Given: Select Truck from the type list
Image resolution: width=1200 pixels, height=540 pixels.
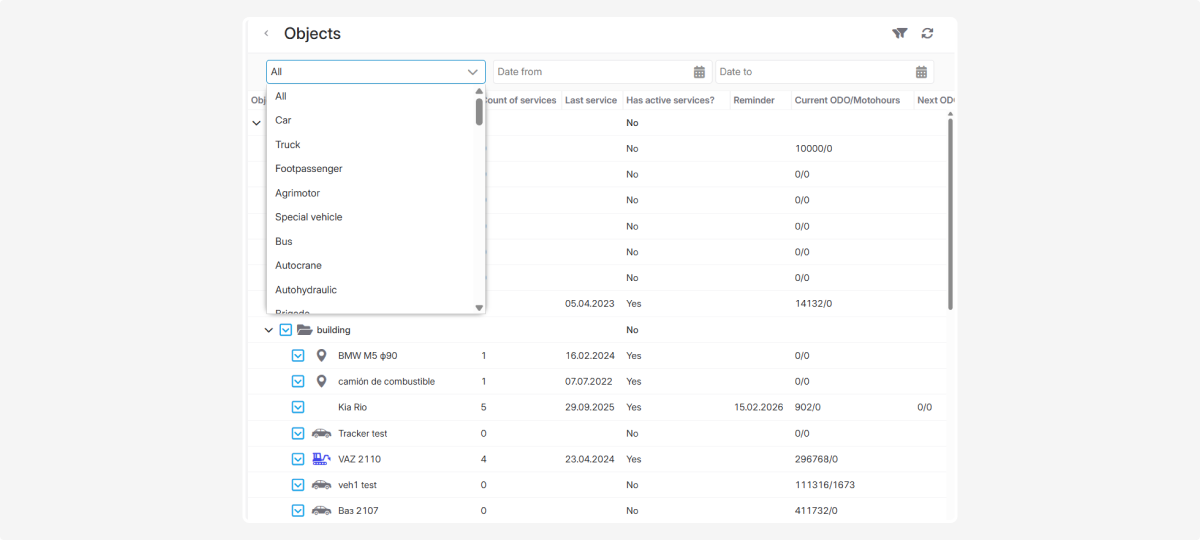Looking at the screenshot, I should point(288,144).
